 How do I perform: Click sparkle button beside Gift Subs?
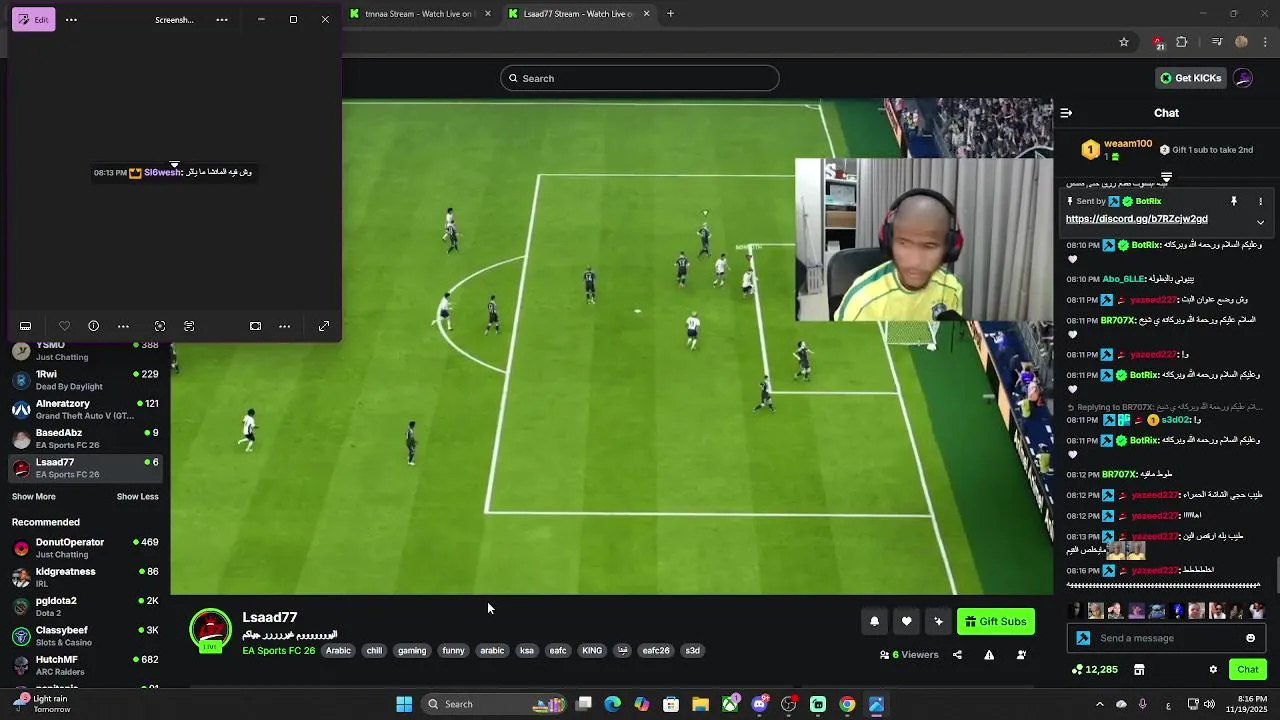[938, 621]
